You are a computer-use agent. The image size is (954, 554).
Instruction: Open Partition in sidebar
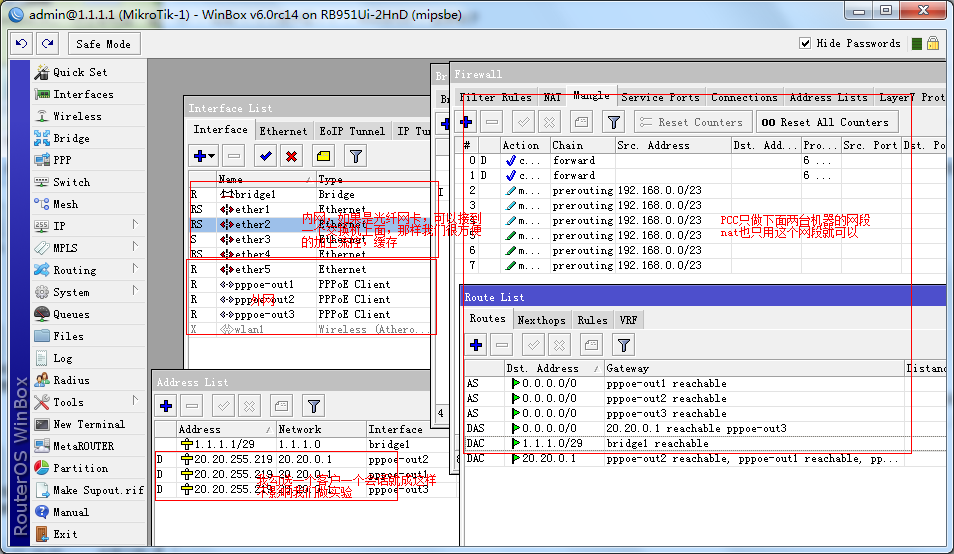(x=80, y=468)
